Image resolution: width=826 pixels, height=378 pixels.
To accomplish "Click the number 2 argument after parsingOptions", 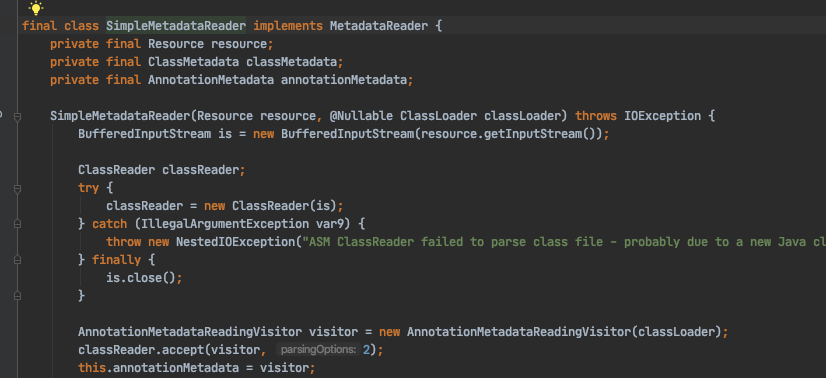I will coord(366,349).
